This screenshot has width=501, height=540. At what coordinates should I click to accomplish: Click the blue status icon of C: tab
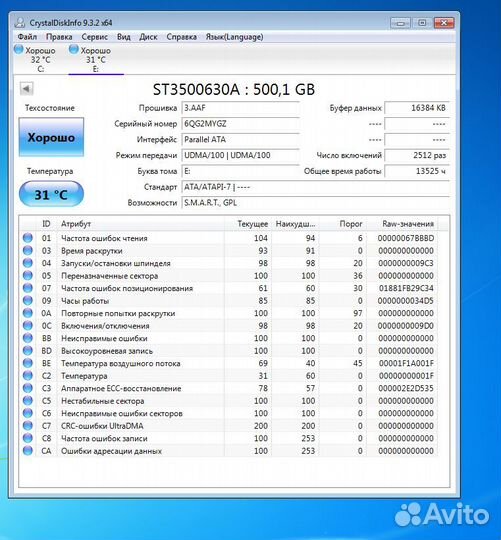click(19, 49)
